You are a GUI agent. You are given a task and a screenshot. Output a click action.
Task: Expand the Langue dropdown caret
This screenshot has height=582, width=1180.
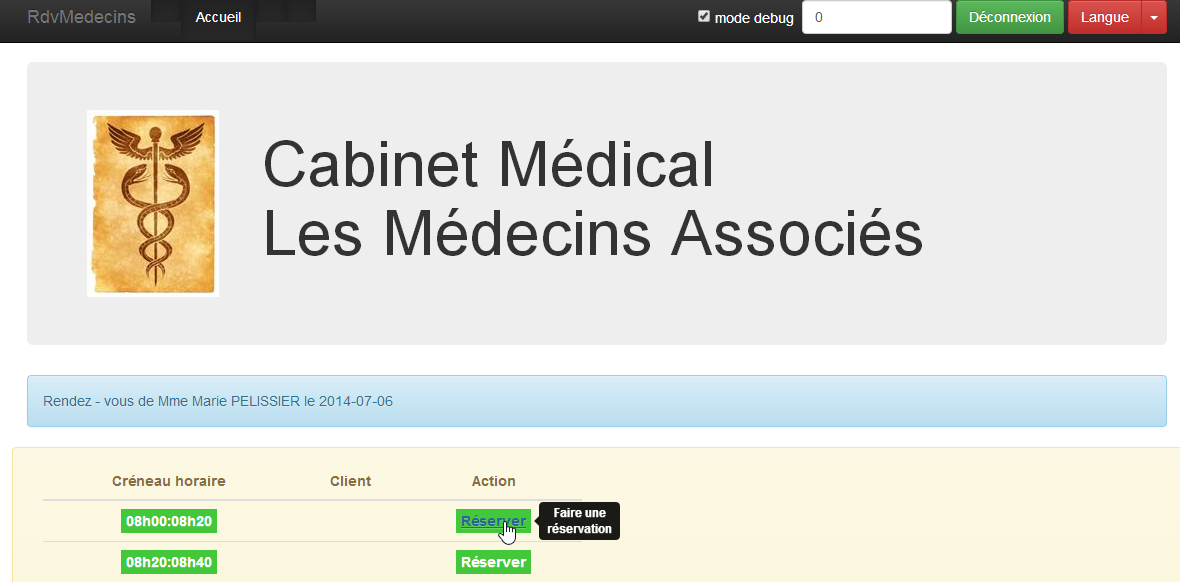[x=1154, y=17]
